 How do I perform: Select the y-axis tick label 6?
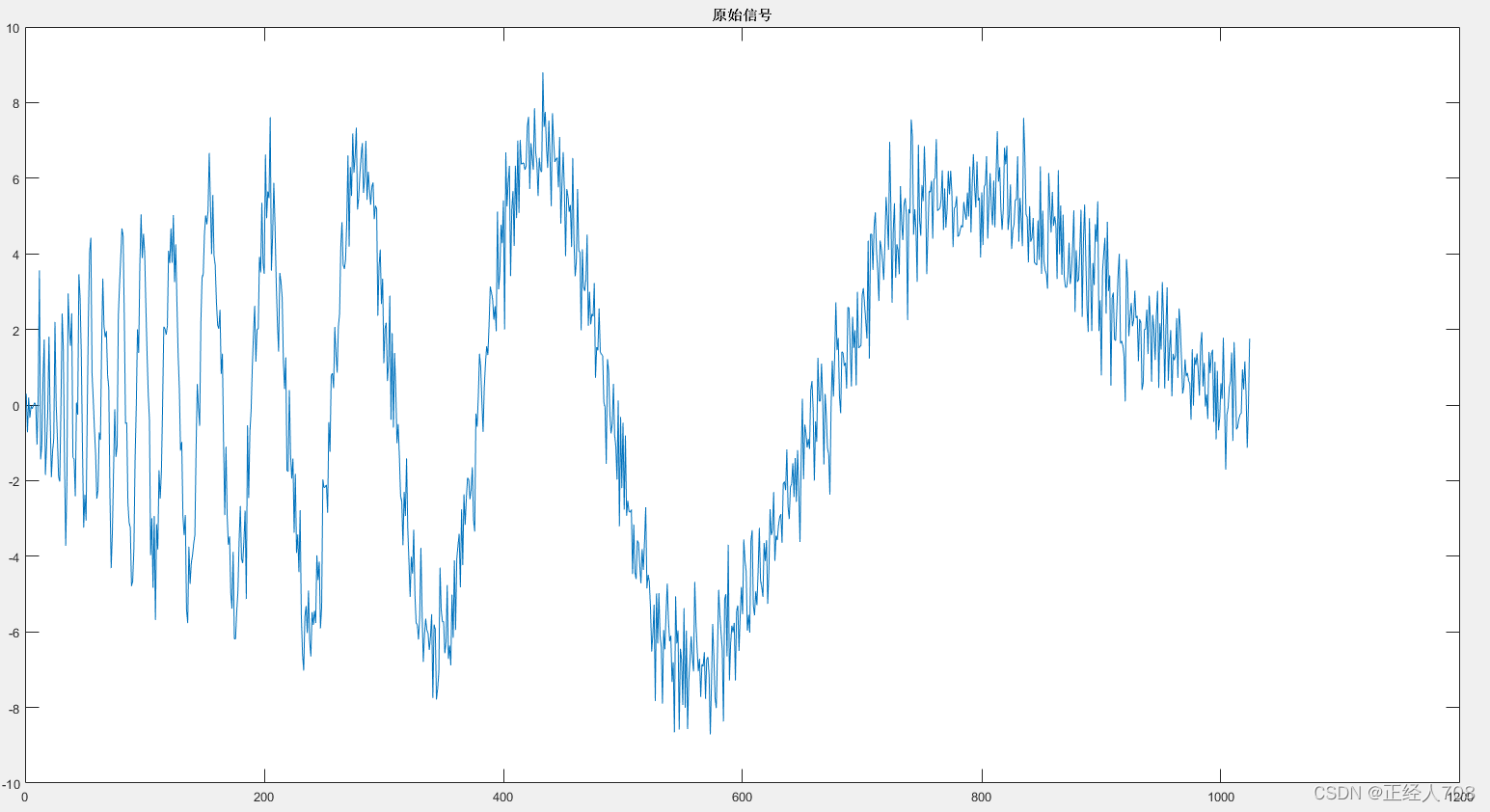click(x=15, y=178)
